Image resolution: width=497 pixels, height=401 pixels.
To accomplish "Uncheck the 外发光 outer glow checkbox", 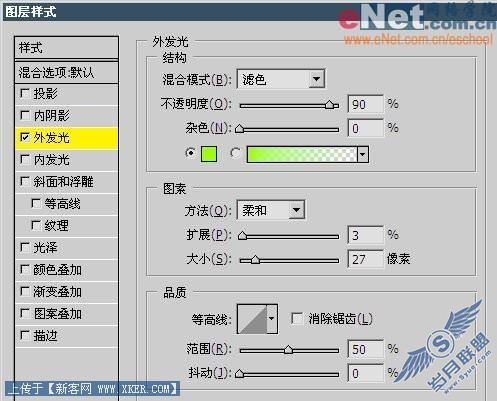I will (25, 137).
